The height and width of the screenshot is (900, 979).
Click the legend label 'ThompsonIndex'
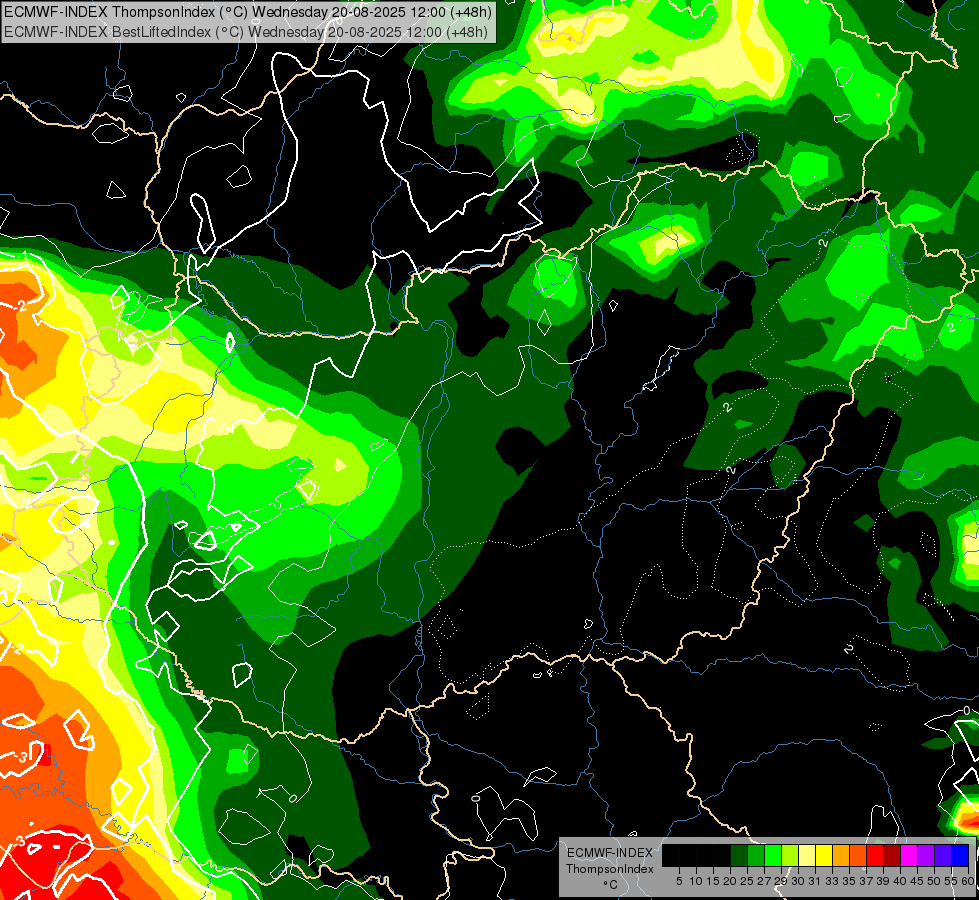coord(610,869)
